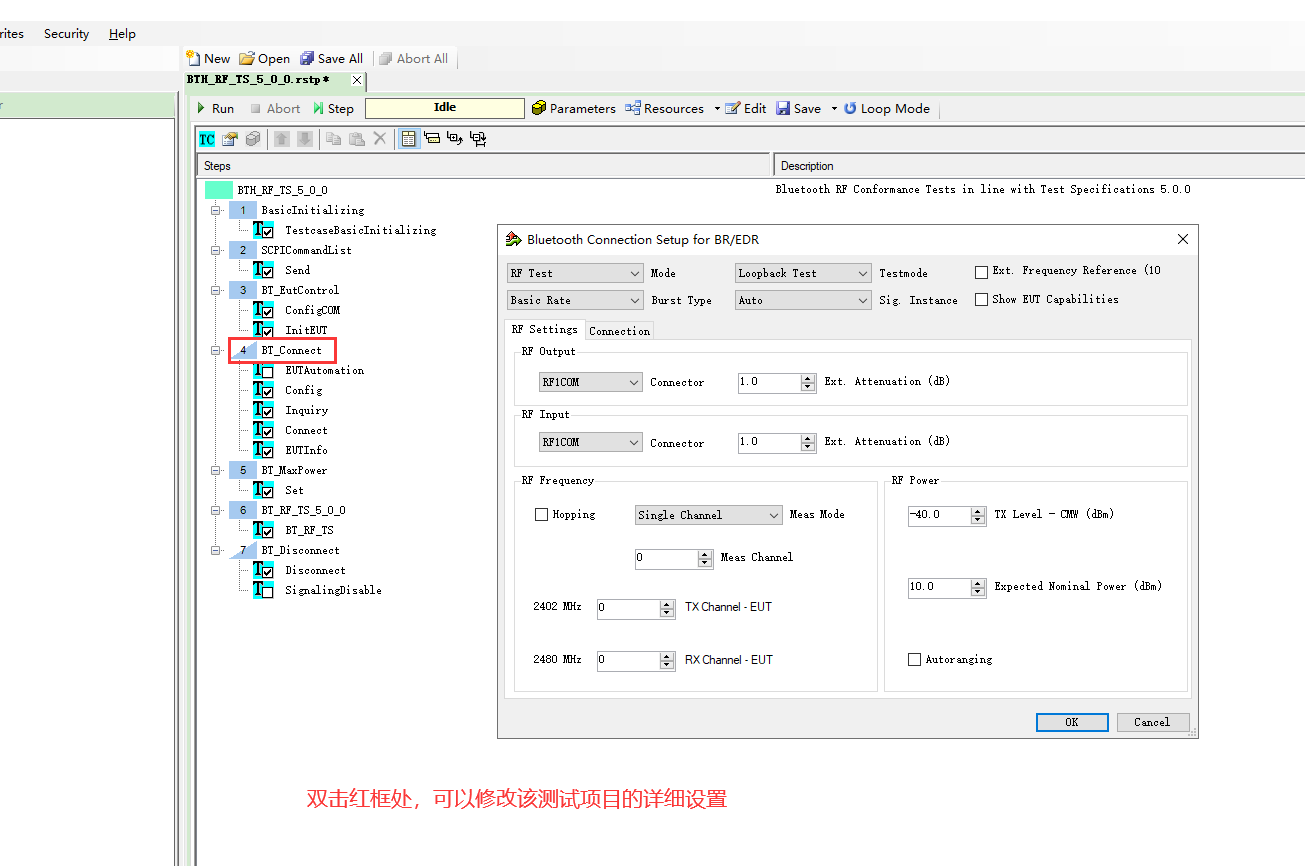Screen dimensions: 1305x866
Task: Check the SignalingDisable step checkbox
Action: (x=267, y=591)
